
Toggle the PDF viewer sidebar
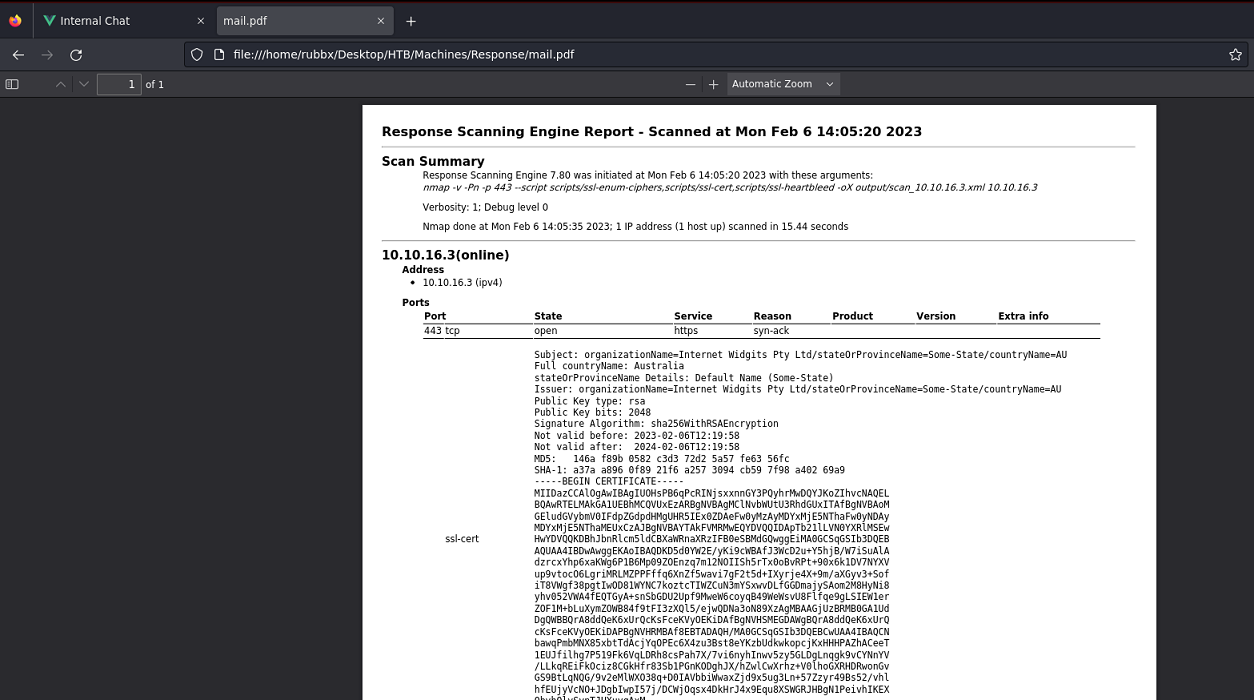point(12,84)
